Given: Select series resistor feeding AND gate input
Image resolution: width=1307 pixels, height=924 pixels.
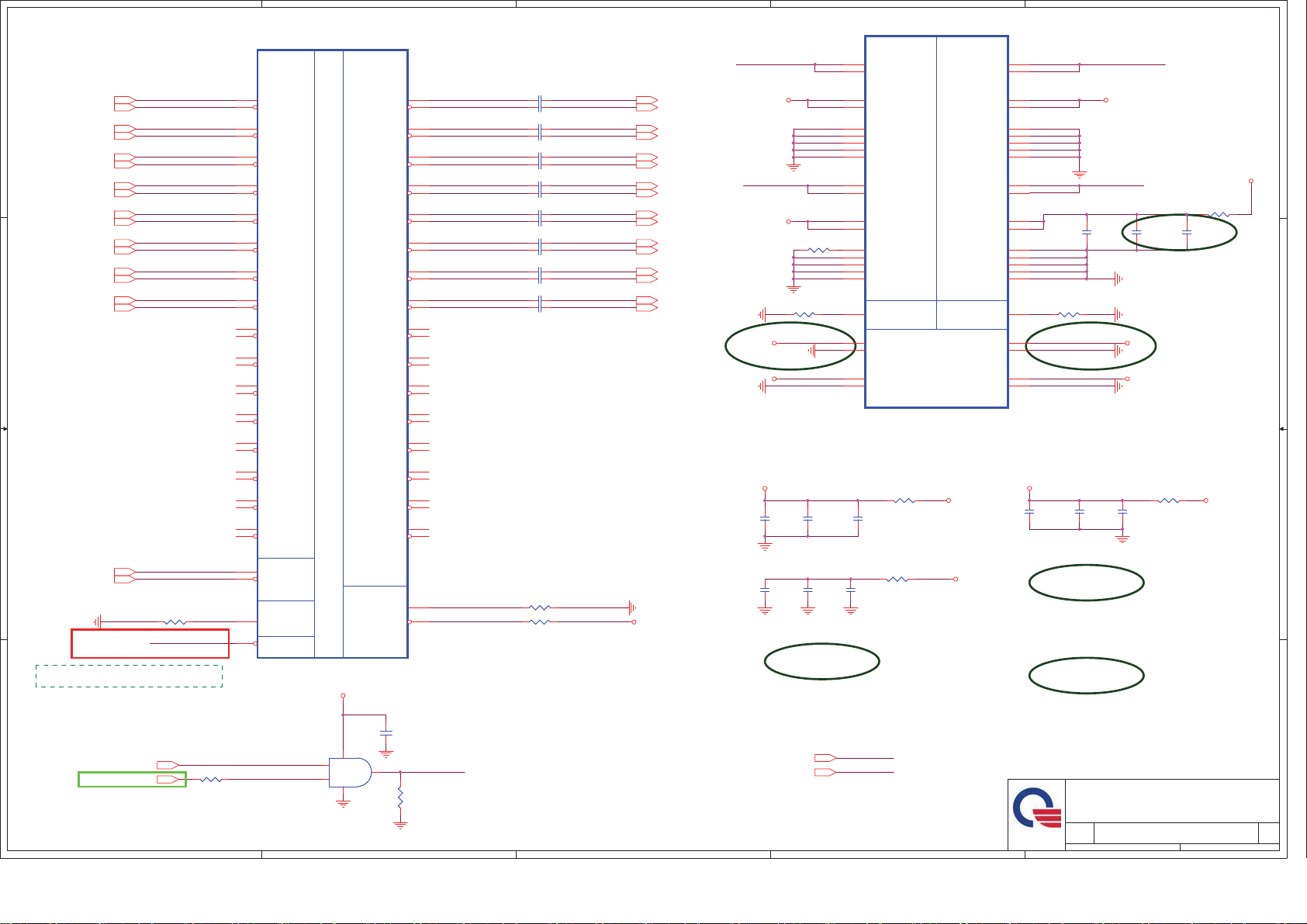Looking at the screenshot, I should coord(211,780).
